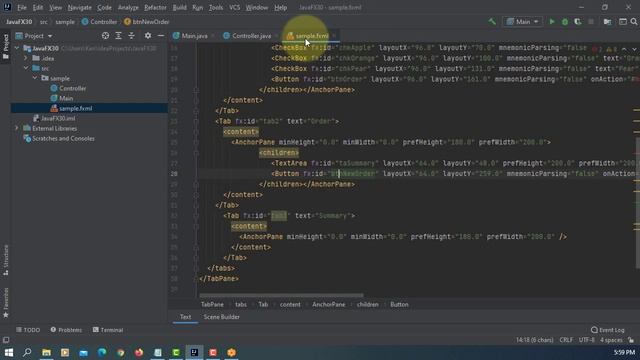Select Scratches and Consoles node
640x360 pixels.
pos(63,138)
